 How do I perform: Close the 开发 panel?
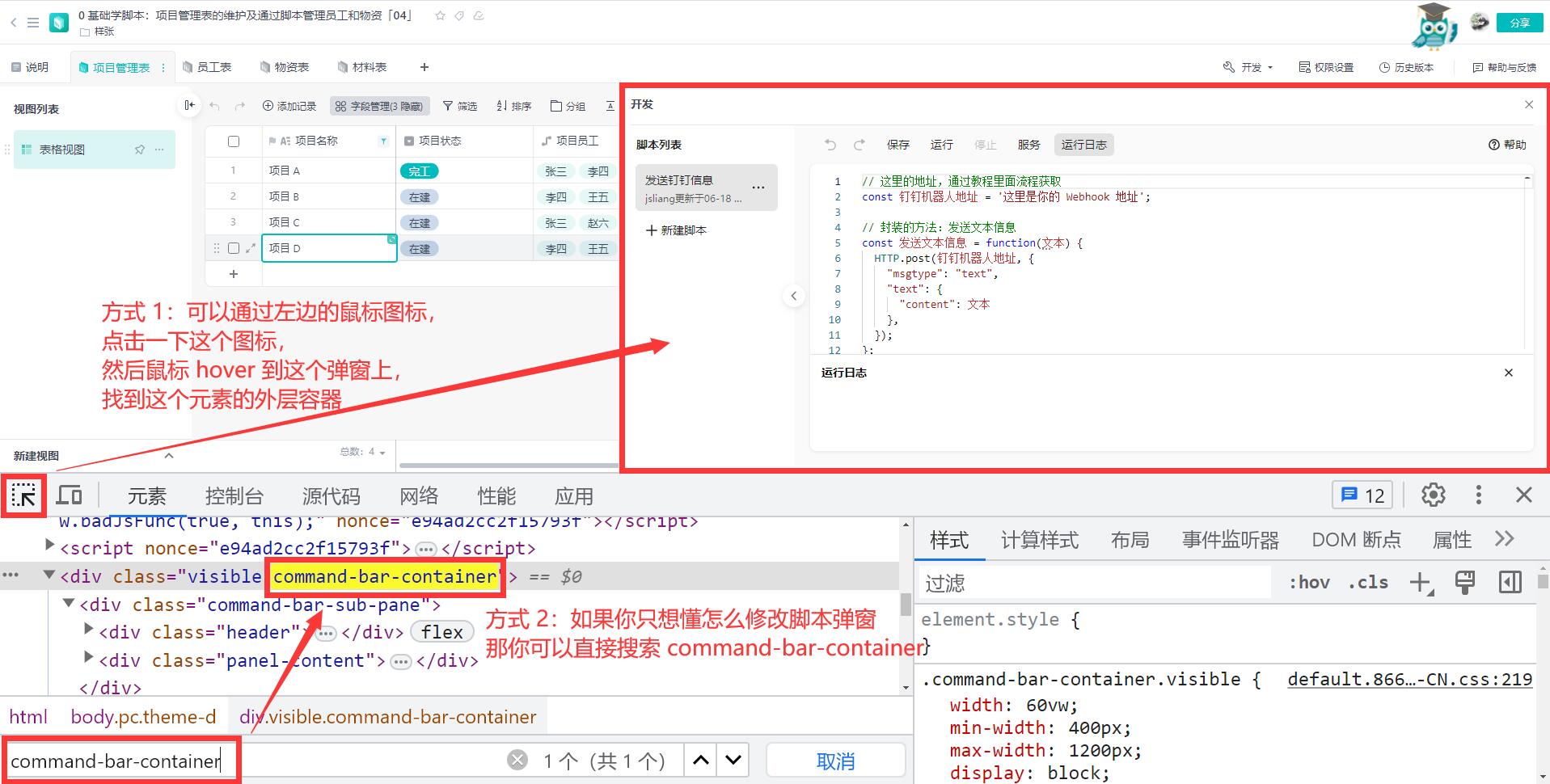[x=1529, y=104]
